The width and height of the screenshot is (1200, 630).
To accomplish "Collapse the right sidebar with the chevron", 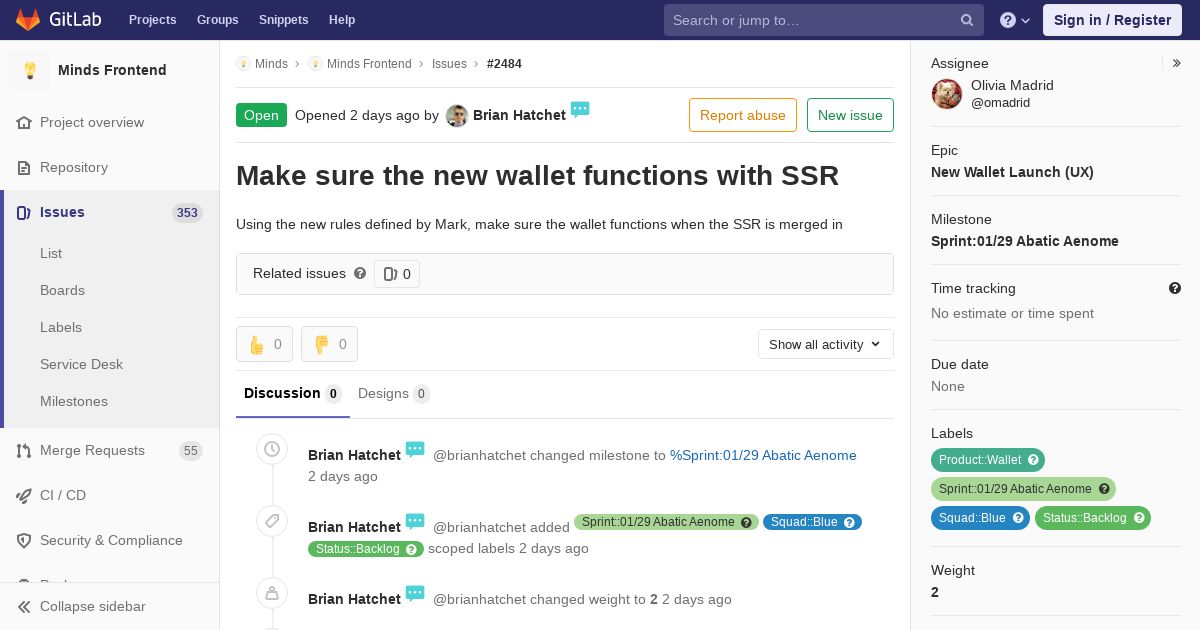I will pyautogui.click(x=1177, y=63).
